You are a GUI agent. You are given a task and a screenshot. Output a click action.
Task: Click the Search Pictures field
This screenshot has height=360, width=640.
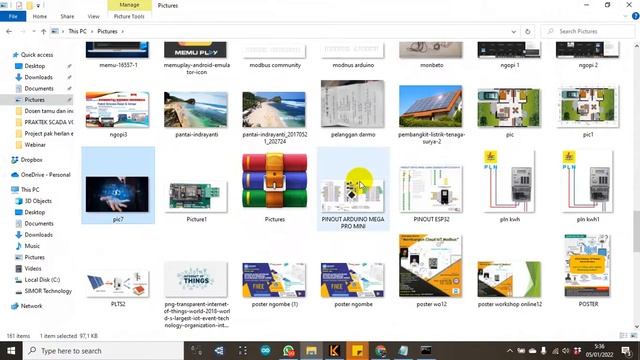[588, 31]
